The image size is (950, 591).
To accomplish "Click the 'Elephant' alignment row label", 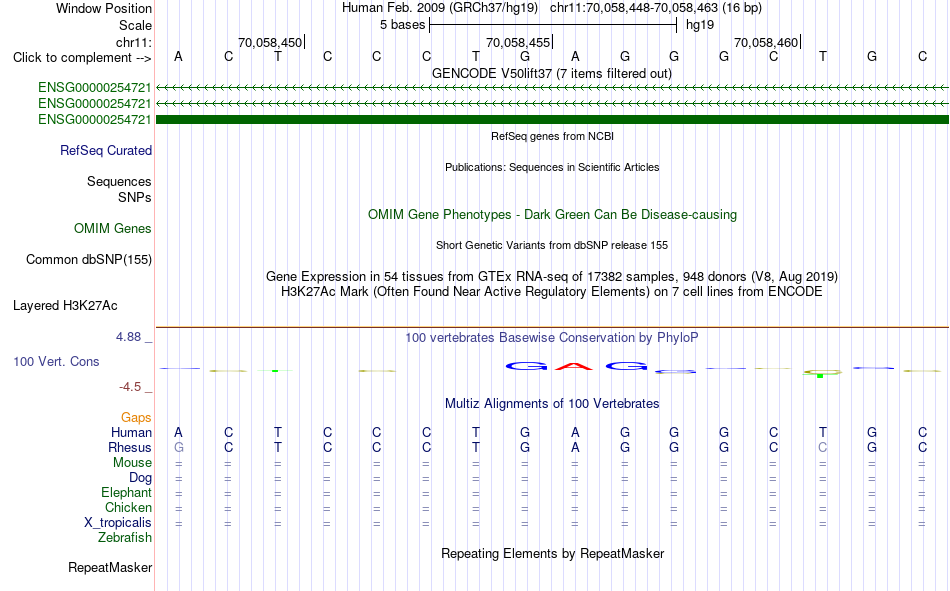I will point(126,493).
